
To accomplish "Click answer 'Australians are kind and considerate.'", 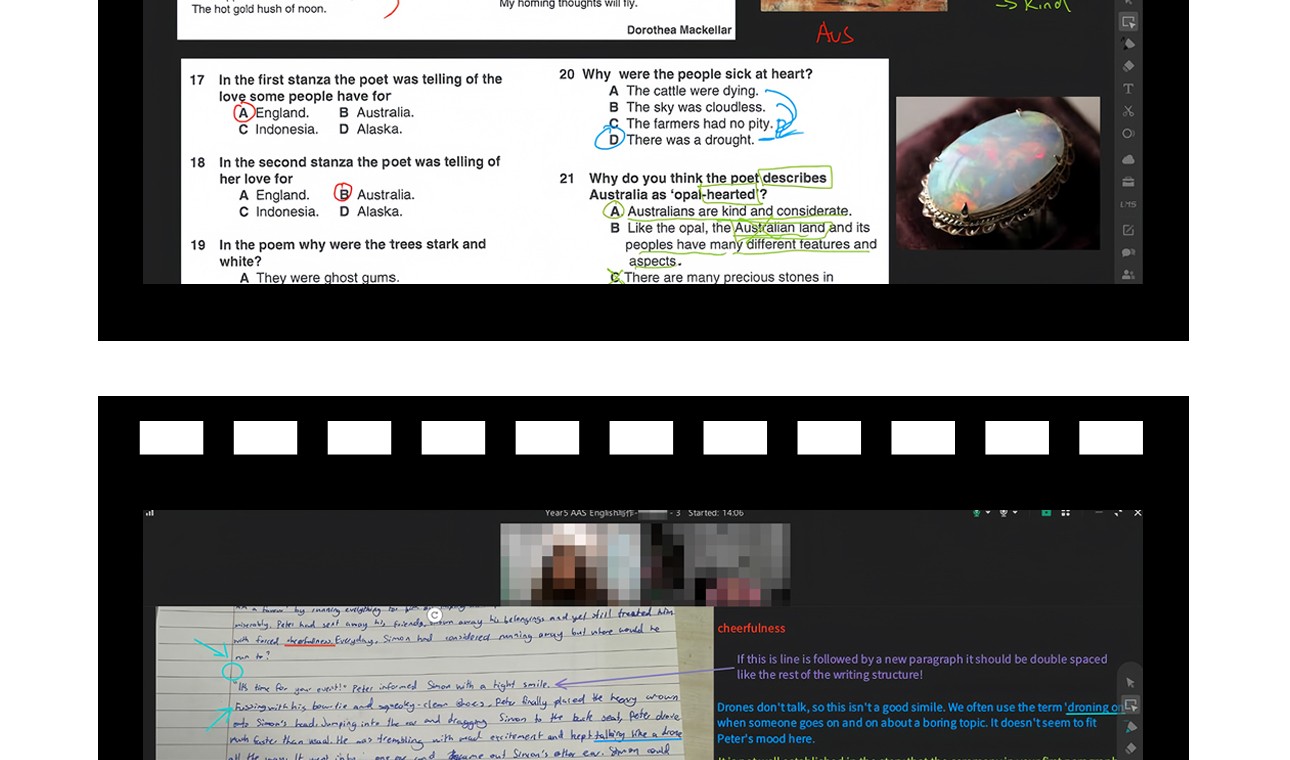I will click(x=739, y=211).
